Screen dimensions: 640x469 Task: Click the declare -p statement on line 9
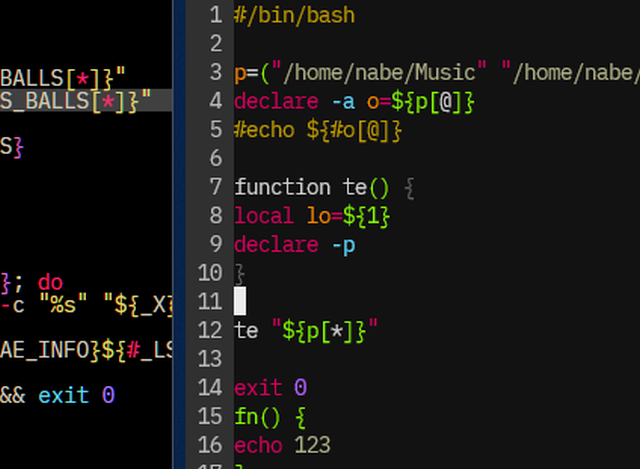[294, 245]
